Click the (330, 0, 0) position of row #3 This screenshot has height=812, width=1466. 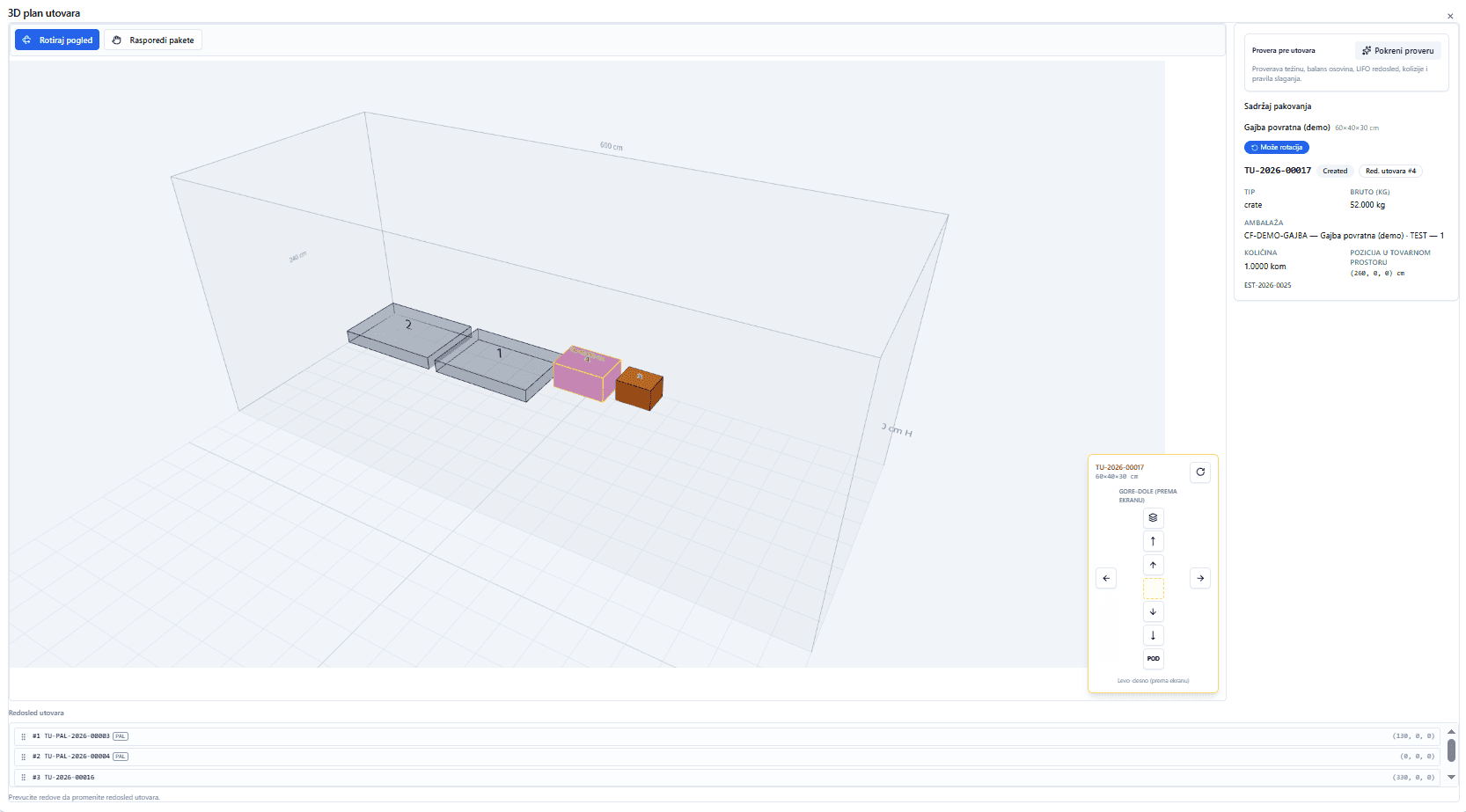click(1413, 778)
